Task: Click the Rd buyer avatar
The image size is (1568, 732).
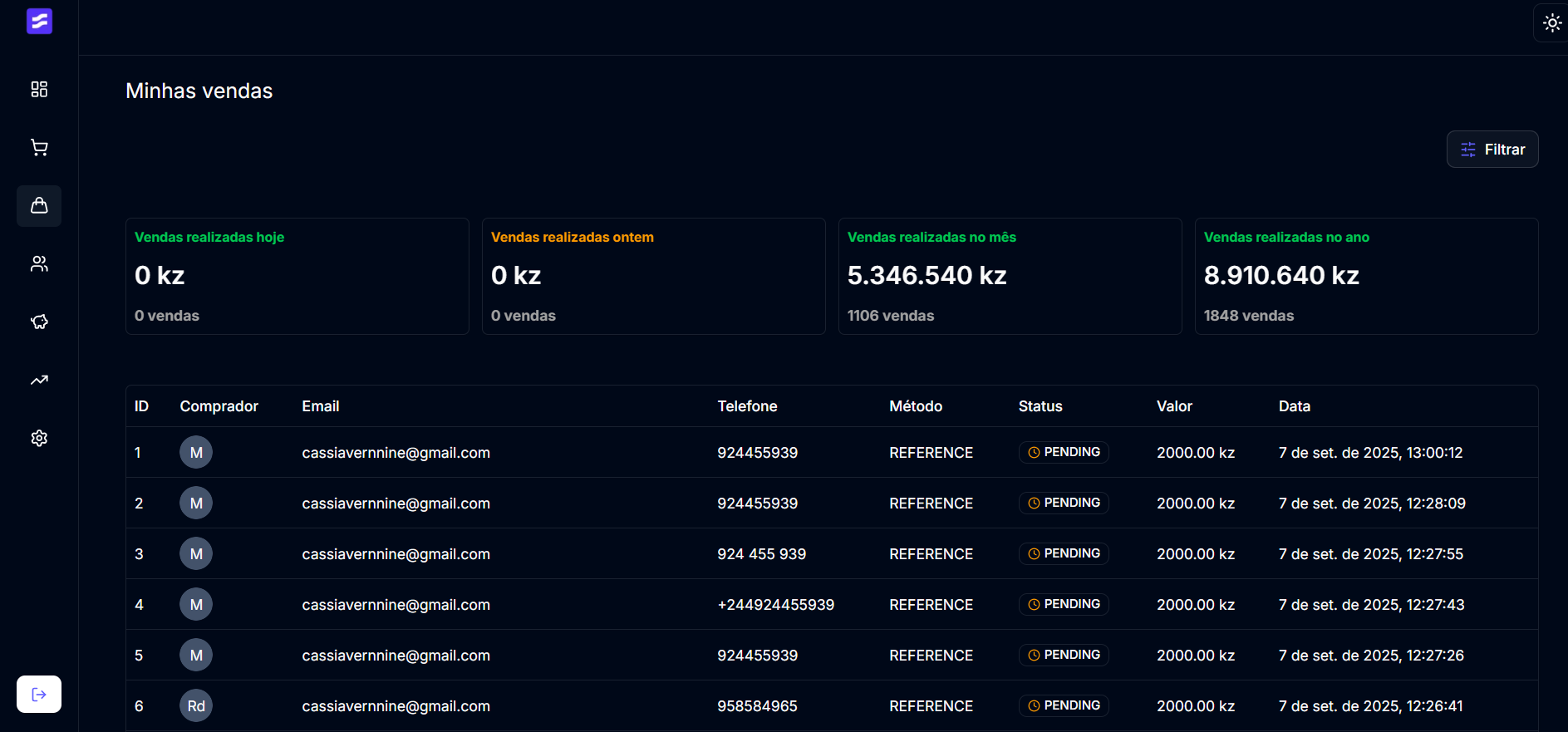Action: [196, 705]
